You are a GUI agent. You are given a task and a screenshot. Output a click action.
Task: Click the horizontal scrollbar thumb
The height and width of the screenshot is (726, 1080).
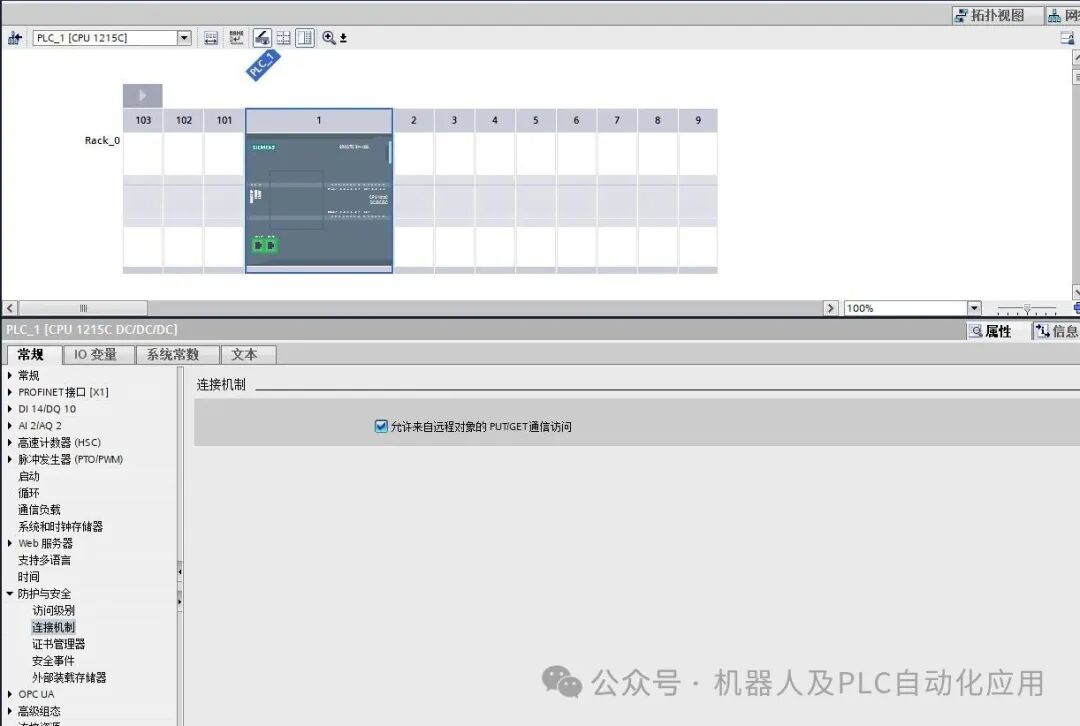click(83, 308)
